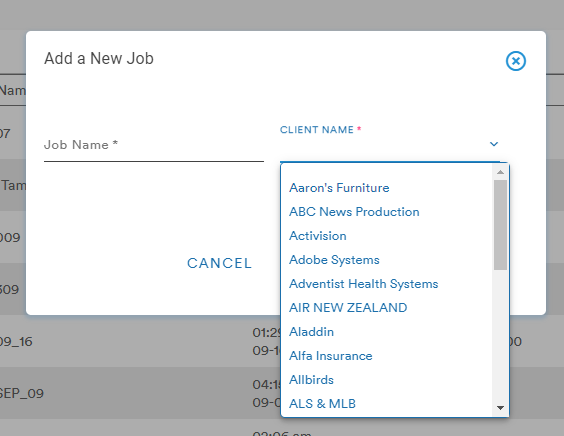Click dropdown scrollbar down arrow
Image resolution: width=564 pixels, height=436 pixels.
(x=500, y=408)
